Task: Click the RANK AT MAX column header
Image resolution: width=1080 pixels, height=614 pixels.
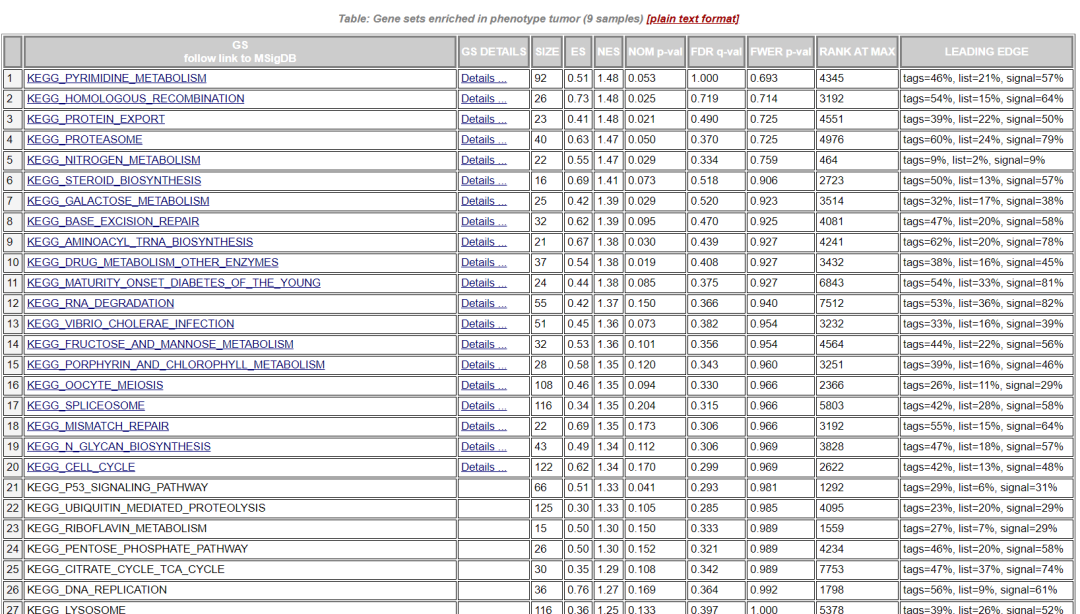Action: pyautogui.click(x=857, y=52)
